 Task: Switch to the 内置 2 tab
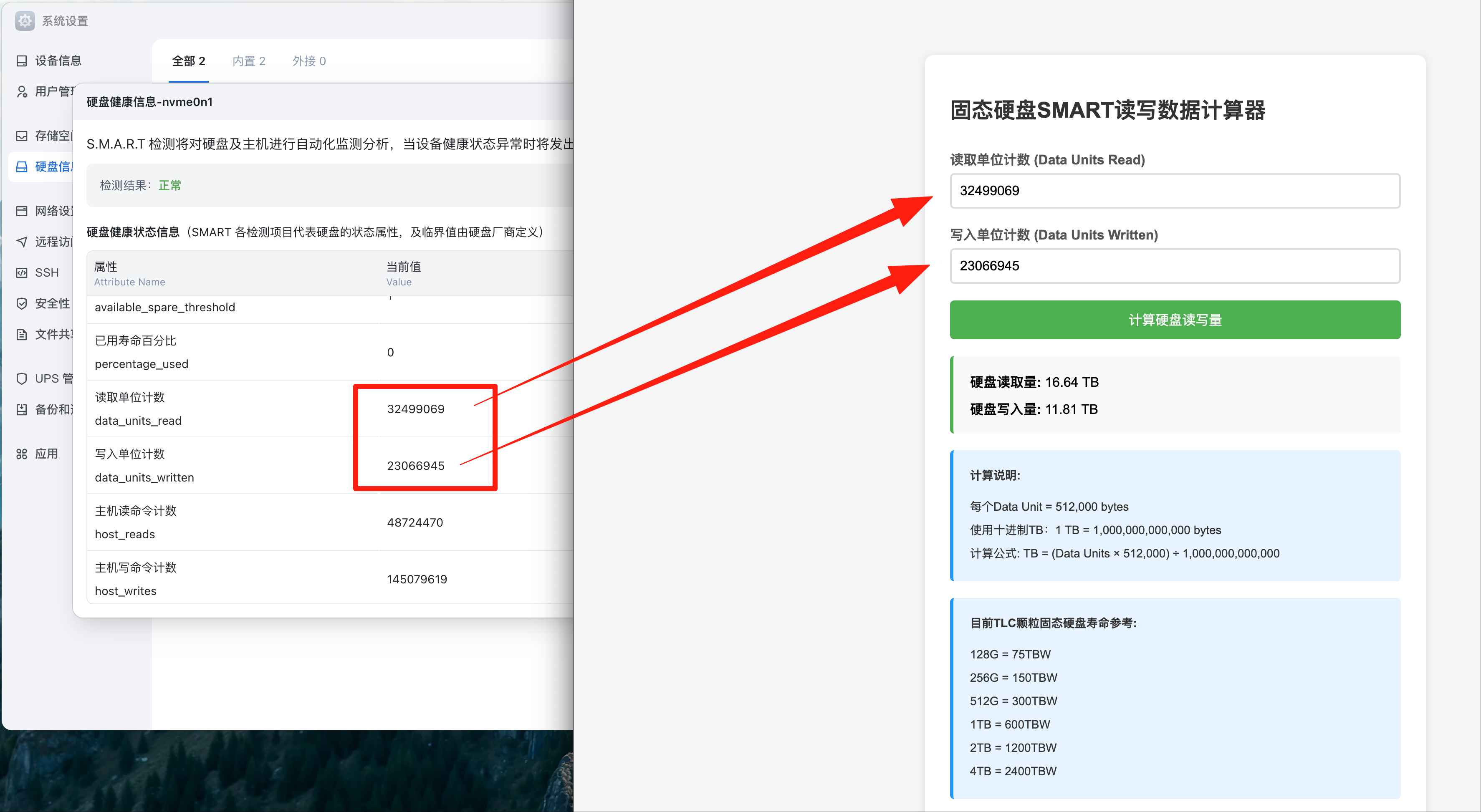click(249, 61)
